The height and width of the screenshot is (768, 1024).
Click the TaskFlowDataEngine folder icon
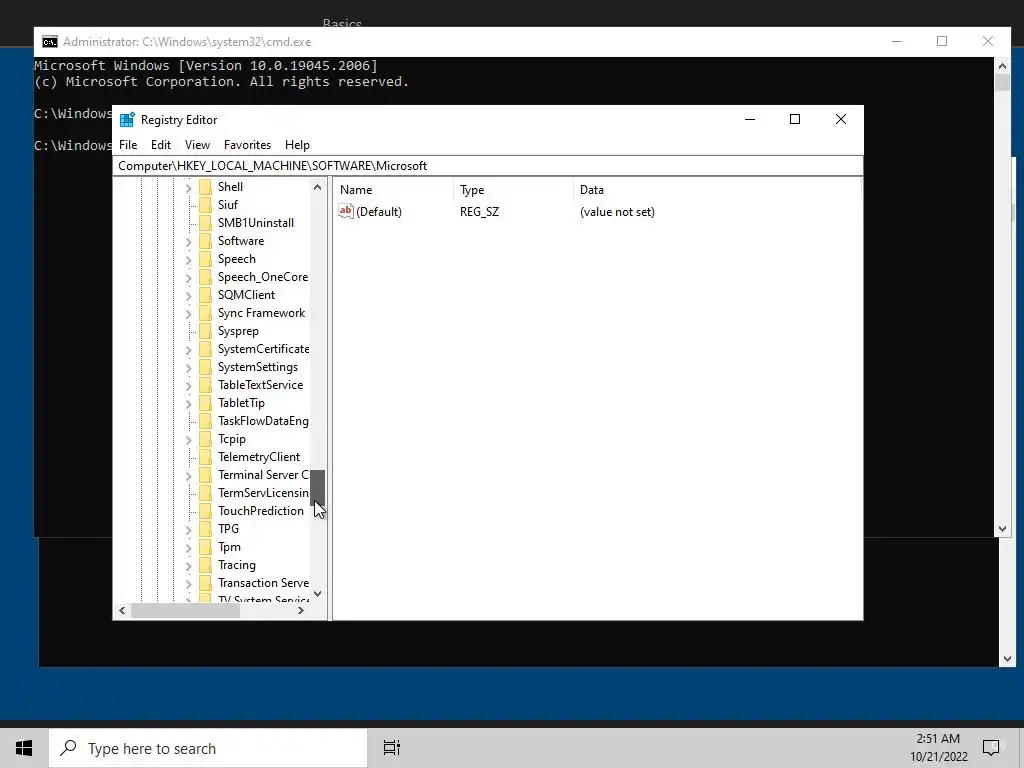(x=205, y=421)
